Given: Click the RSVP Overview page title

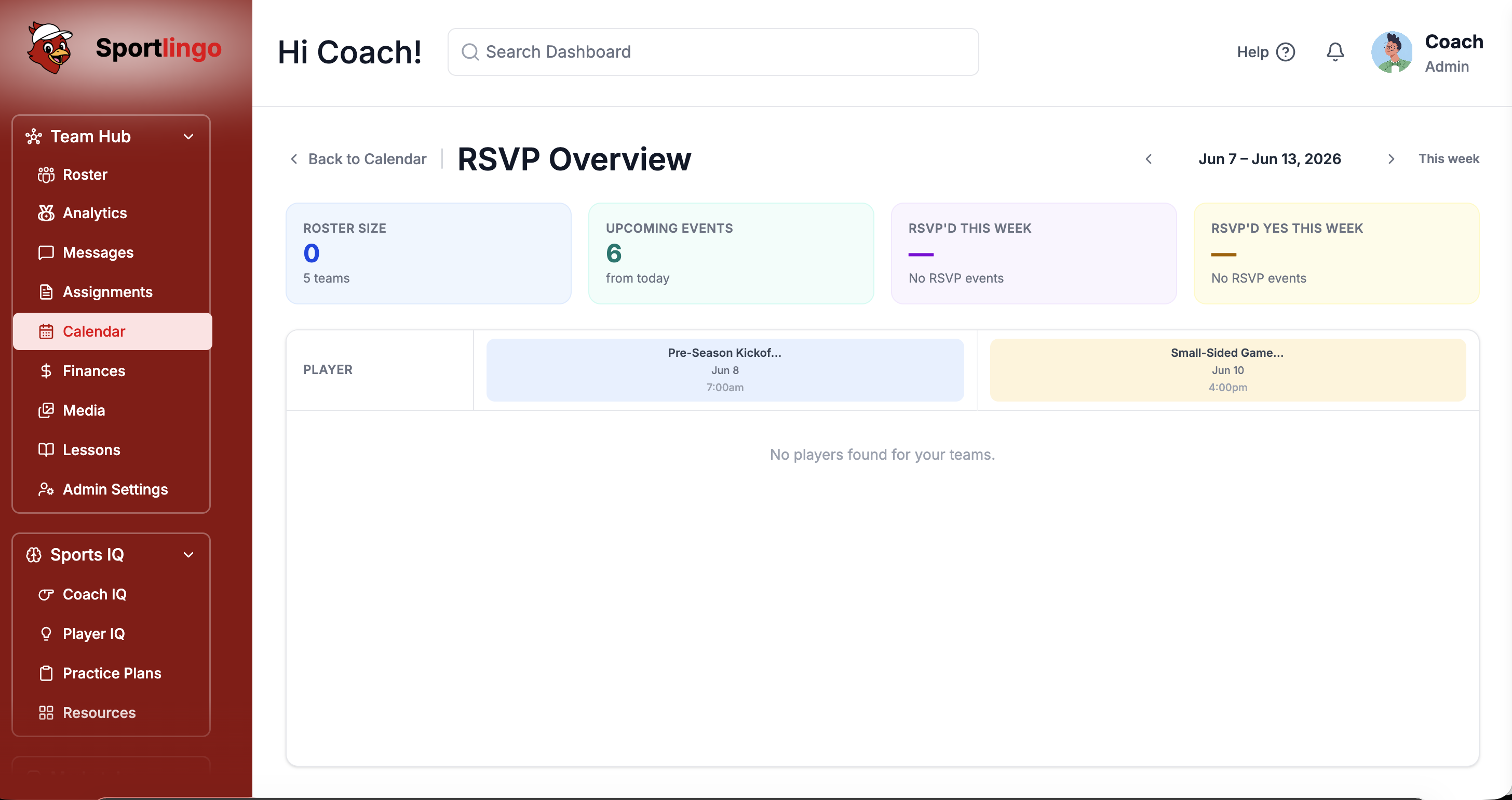Looking at the screenshot, I should pyautogui.click(x=574, y=159).
